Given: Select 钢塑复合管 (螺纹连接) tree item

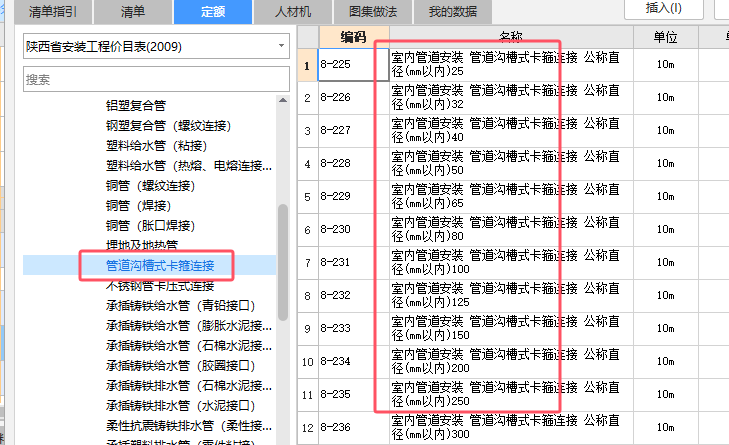Looking at the screenshot, I should click(x=168, y=126).
